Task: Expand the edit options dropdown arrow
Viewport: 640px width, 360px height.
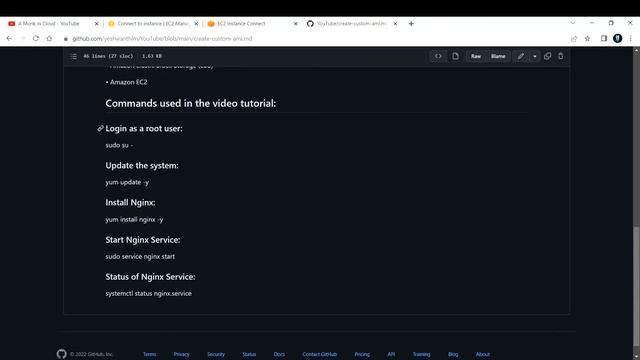Action: pyautogui.click(x=535, y=56)
